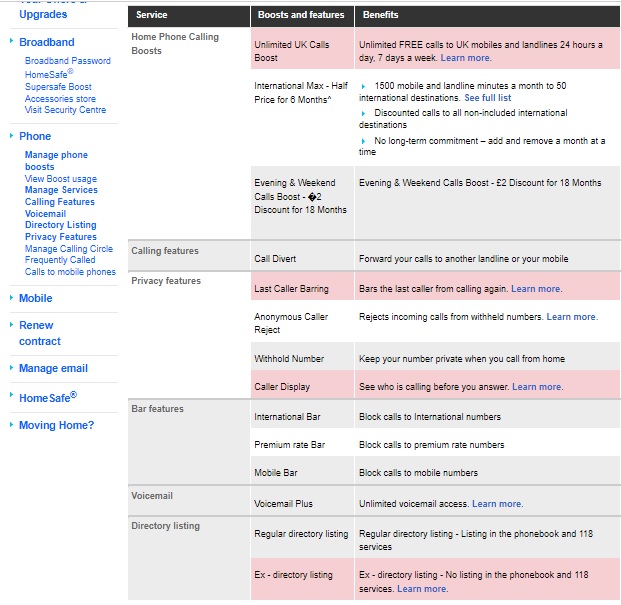Open the HomeSafe sidebar section

(x=47, y=397)
